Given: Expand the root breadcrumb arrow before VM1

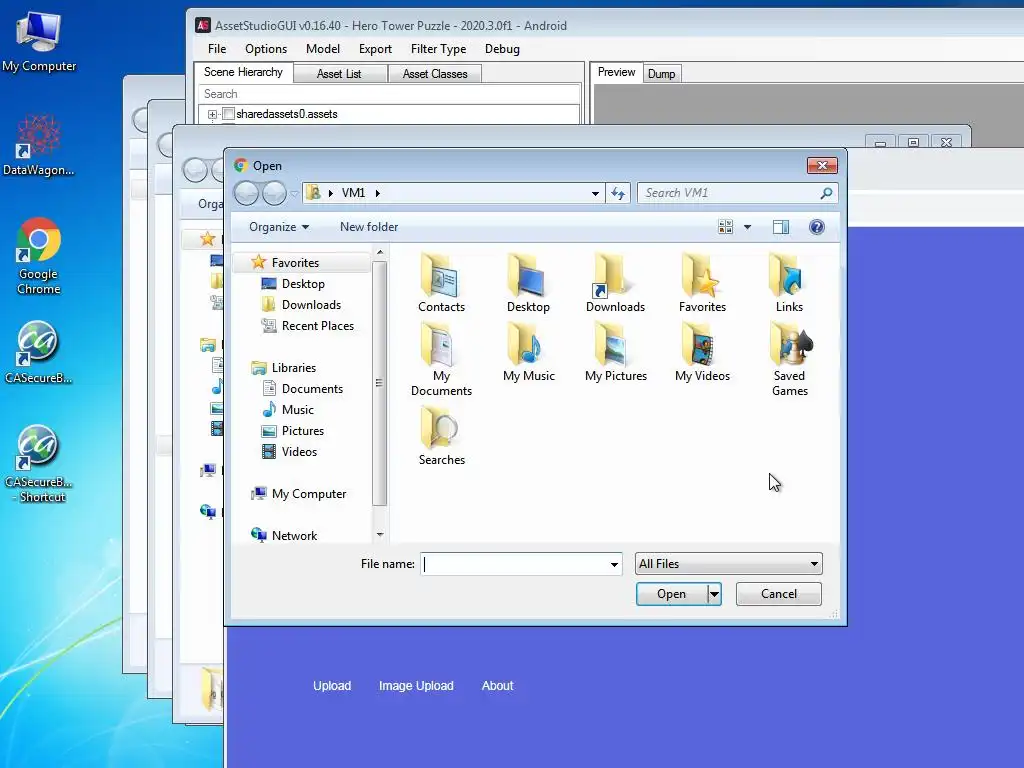Looking at the screenshot, I should click(330, 193).
